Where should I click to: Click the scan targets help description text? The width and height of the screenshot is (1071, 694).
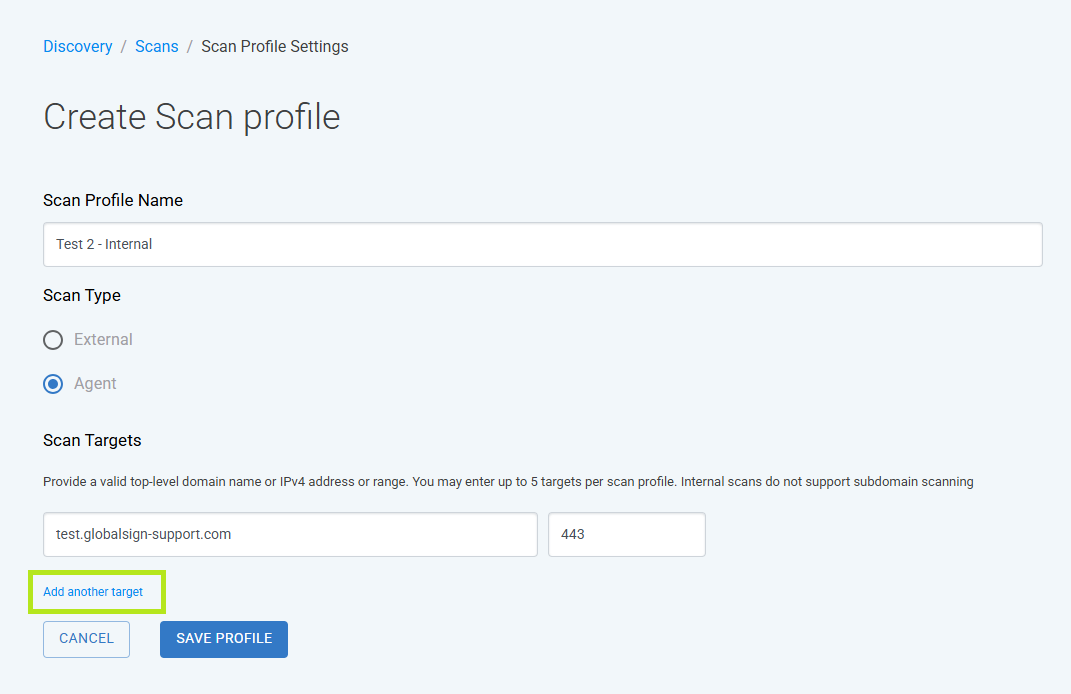pyautogui.click(x=508, y=482)
